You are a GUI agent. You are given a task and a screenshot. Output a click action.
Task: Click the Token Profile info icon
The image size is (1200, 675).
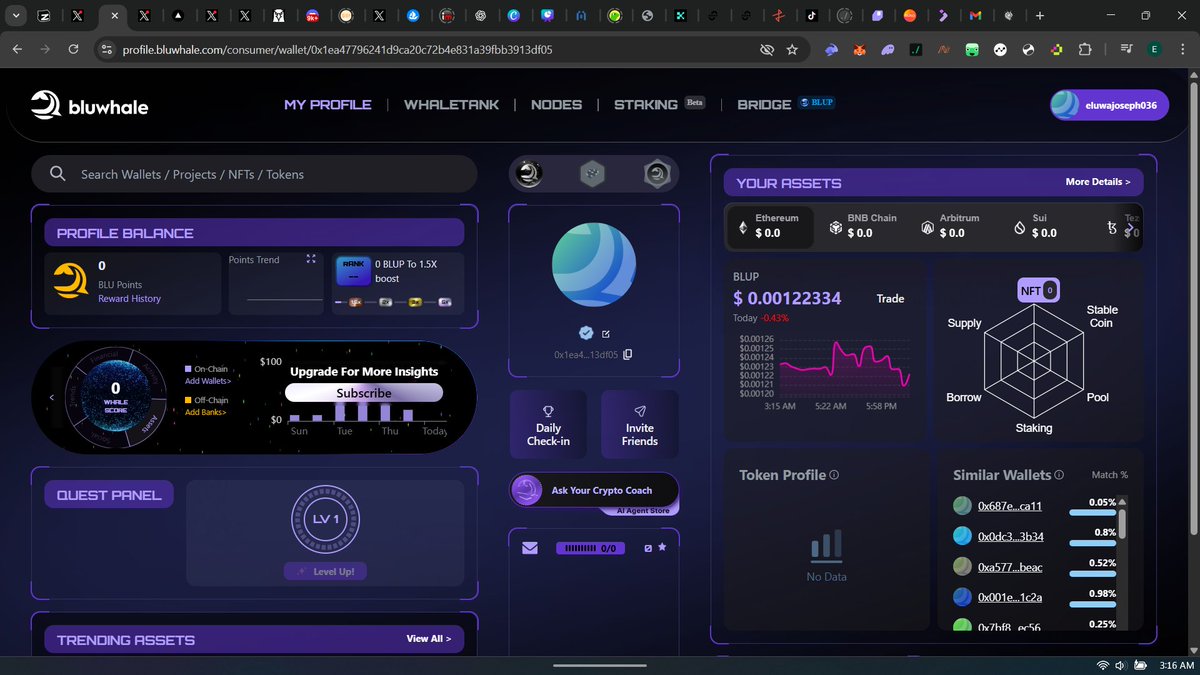point(834,475)
